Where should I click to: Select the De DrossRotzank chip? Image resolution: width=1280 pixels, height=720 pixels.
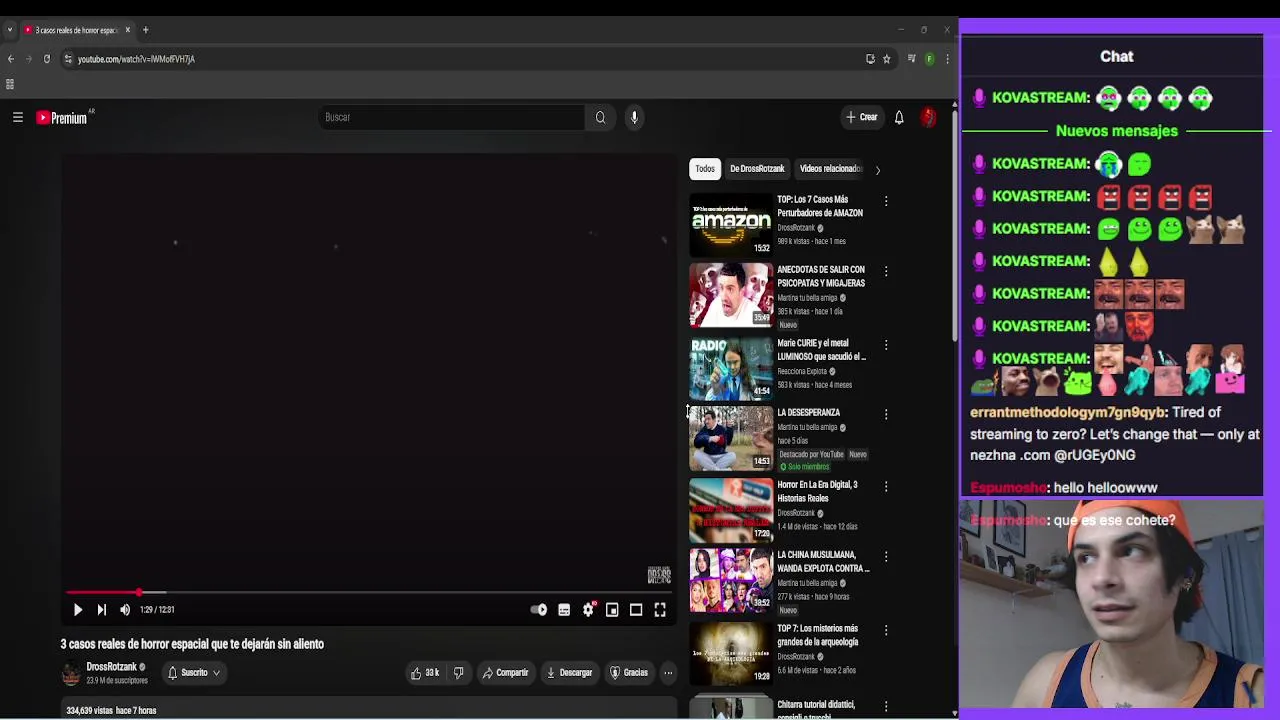coord(757,169)
